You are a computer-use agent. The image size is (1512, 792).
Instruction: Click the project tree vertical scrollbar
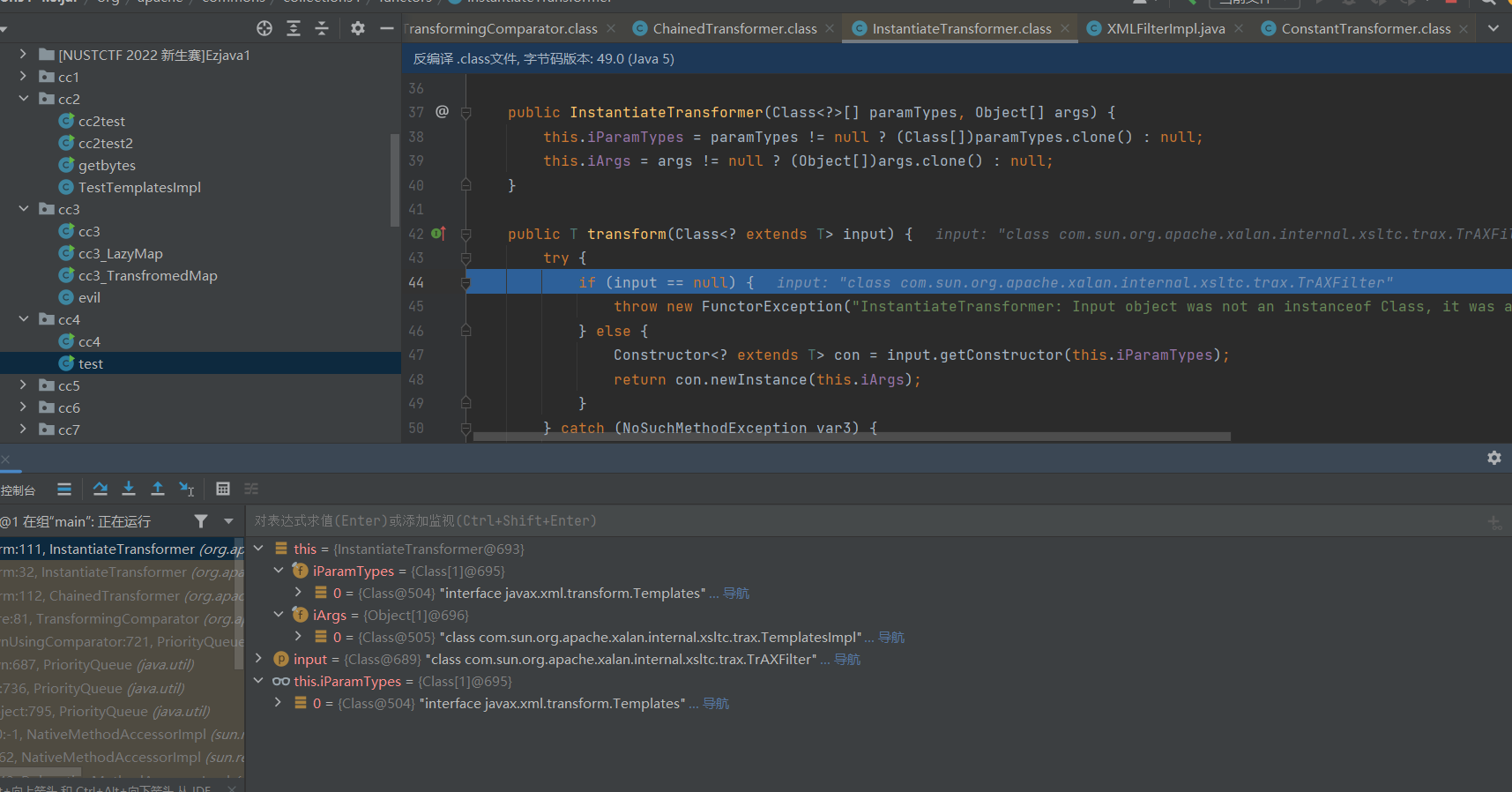click(x=395, y=180)
